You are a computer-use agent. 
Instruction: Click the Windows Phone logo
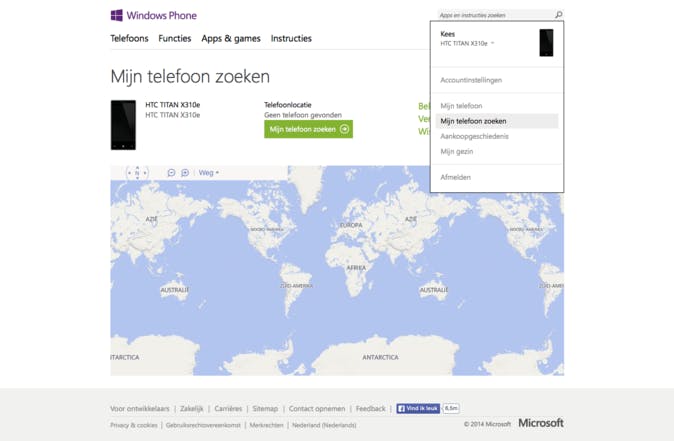(x=153, y=16)
